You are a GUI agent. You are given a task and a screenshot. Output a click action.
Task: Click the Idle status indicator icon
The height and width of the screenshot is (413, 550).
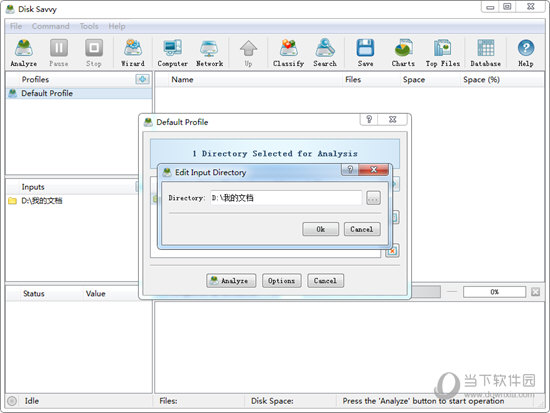click(12, 401)
